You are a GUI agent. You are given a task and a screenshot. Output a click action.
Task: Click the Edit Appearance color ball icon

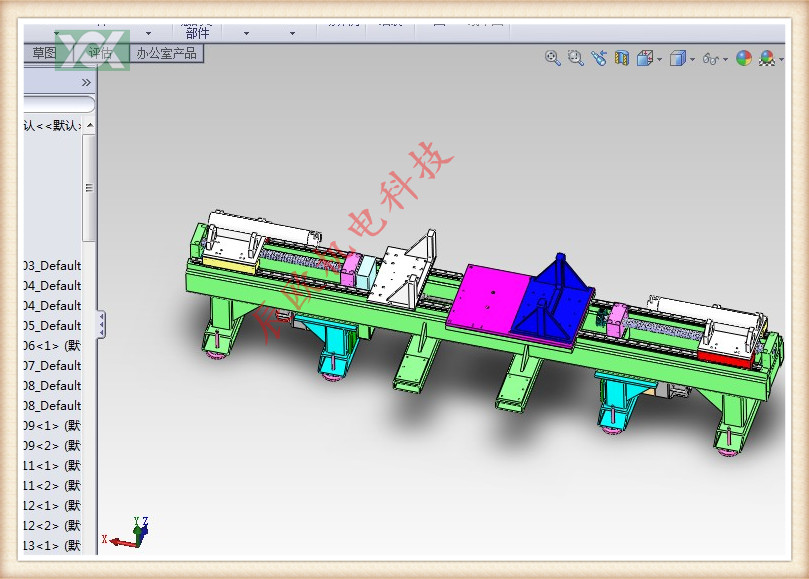[743, 58]
